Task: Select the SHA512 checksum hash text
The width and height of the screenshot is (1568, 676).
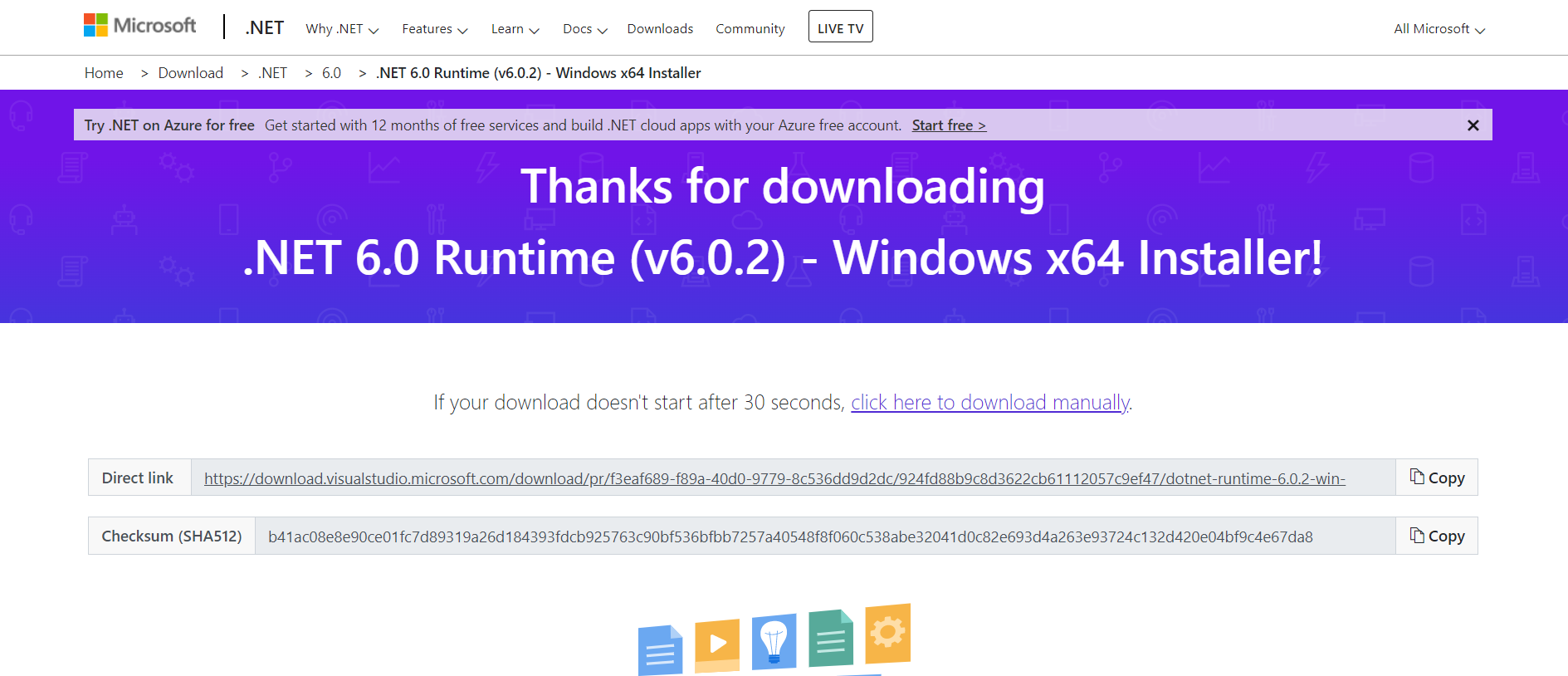Action: click(x=790, y=536)
